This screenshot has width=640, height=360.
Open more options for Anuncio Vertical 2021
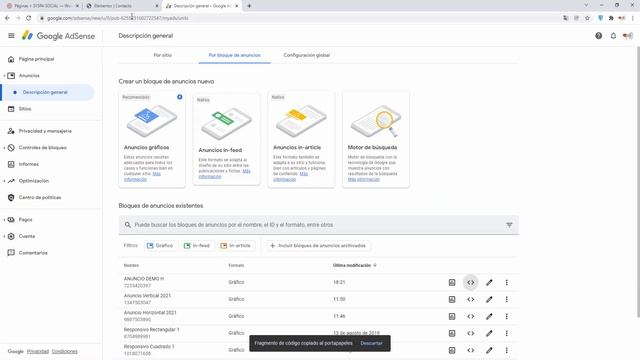[x=507, y=299]
